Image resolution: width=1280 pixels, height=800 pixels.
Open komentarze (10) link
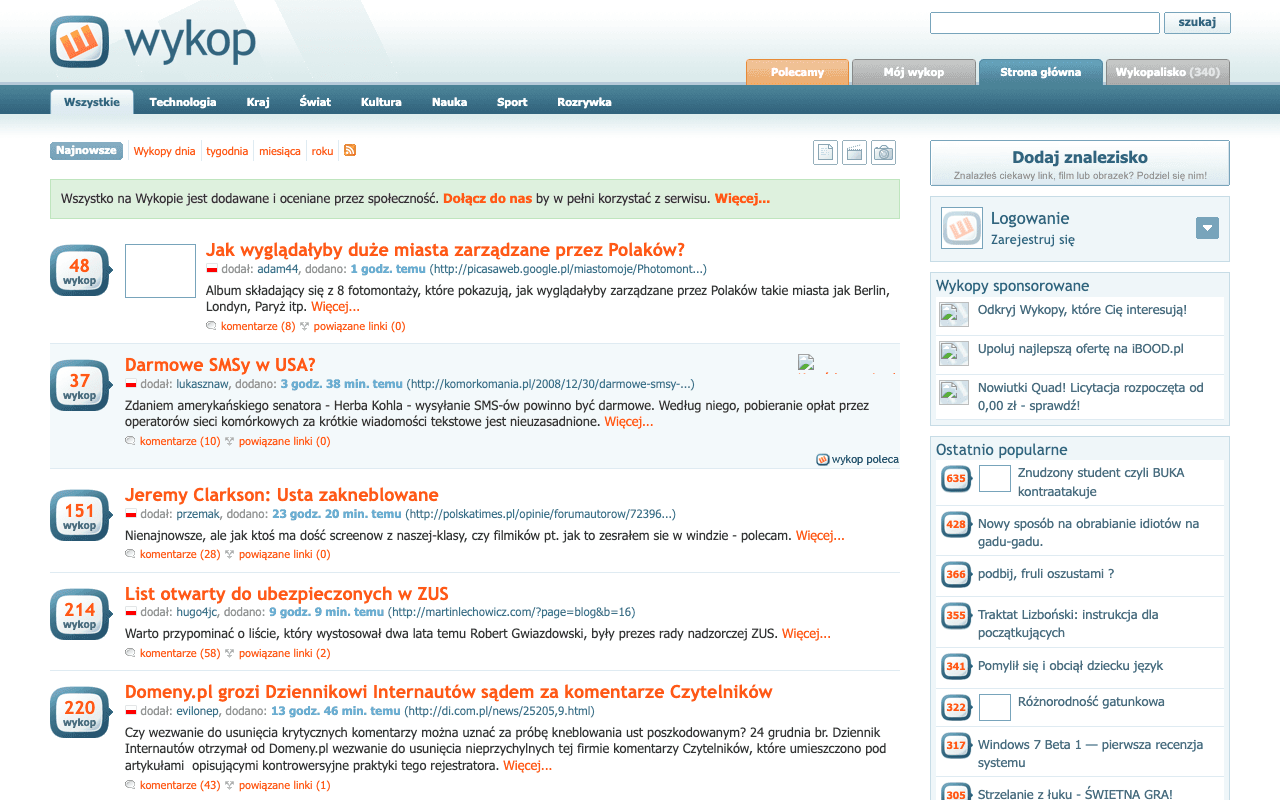(180, 441)
